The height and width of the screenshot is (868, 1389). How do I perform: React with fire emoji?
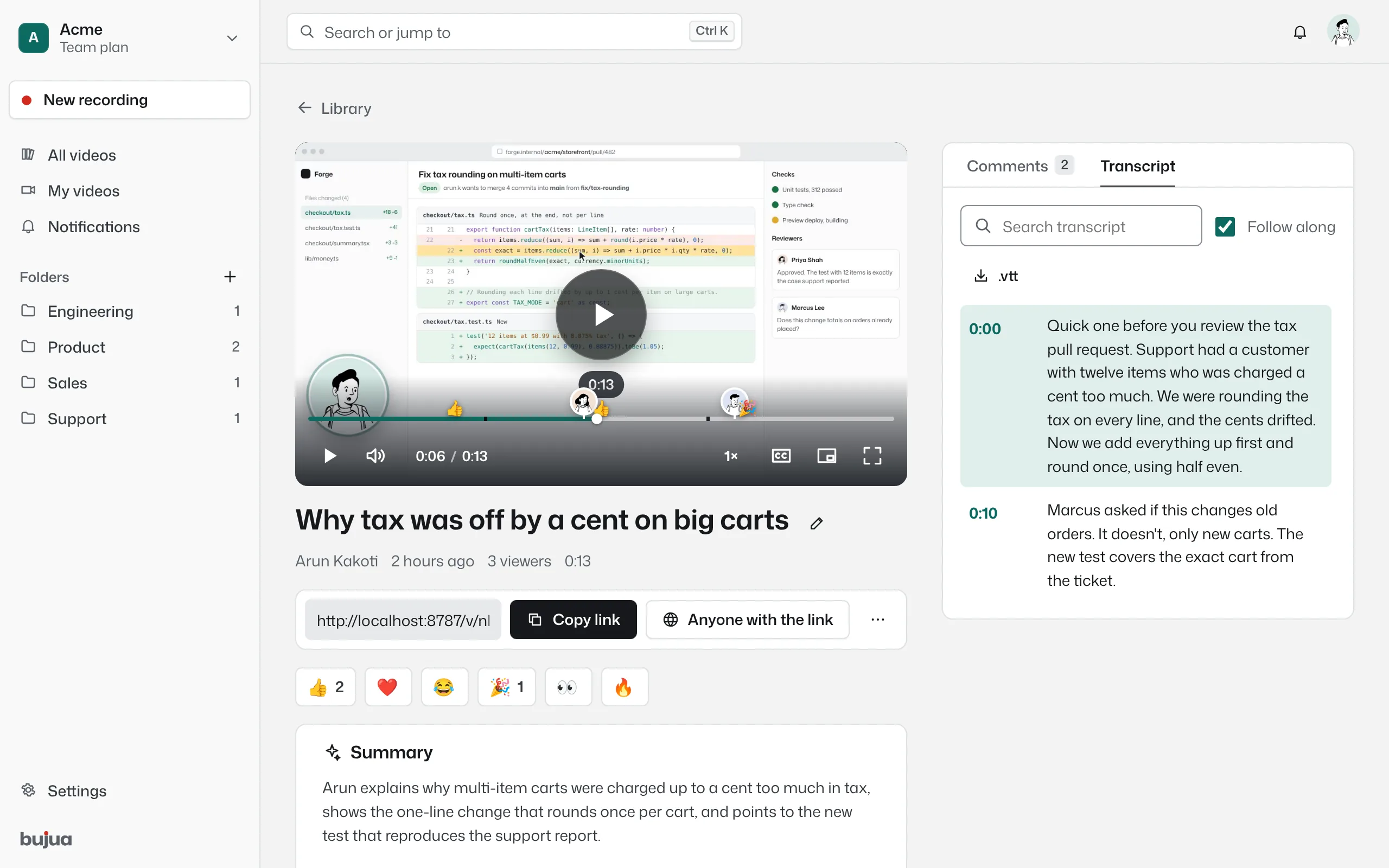625,687
